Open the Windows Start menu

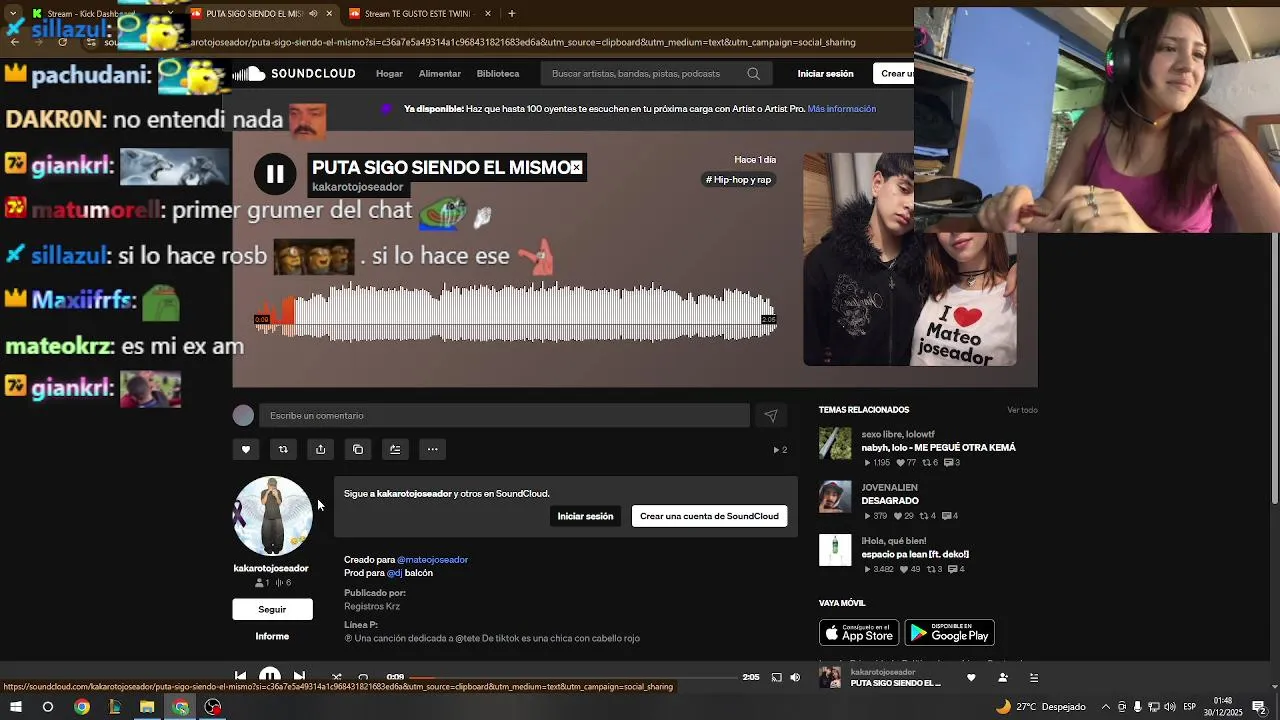coord(16,707)
